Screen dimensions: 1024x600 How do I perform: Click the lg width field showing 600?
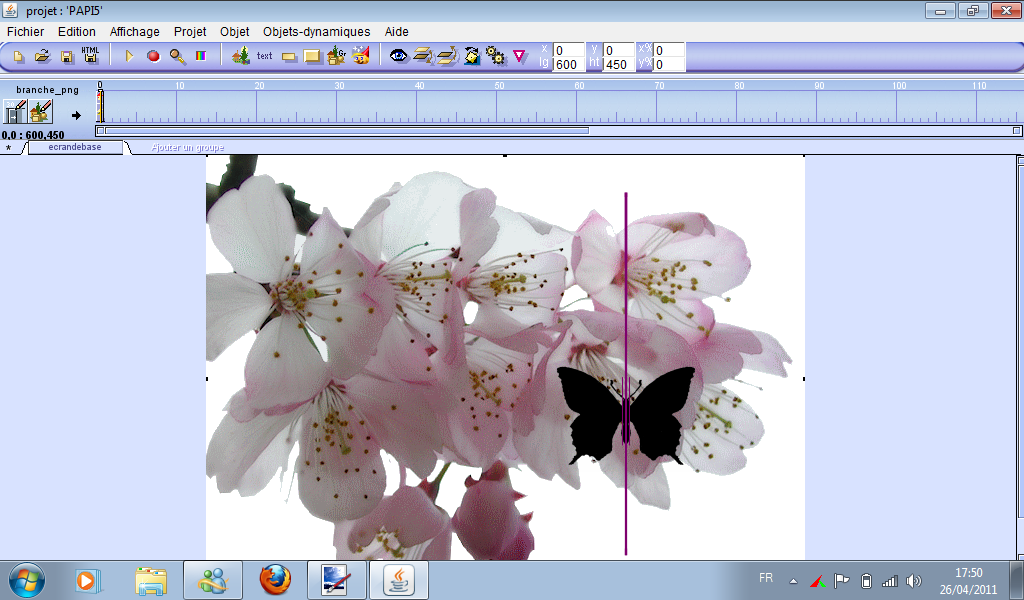click(x=568, y=65)
